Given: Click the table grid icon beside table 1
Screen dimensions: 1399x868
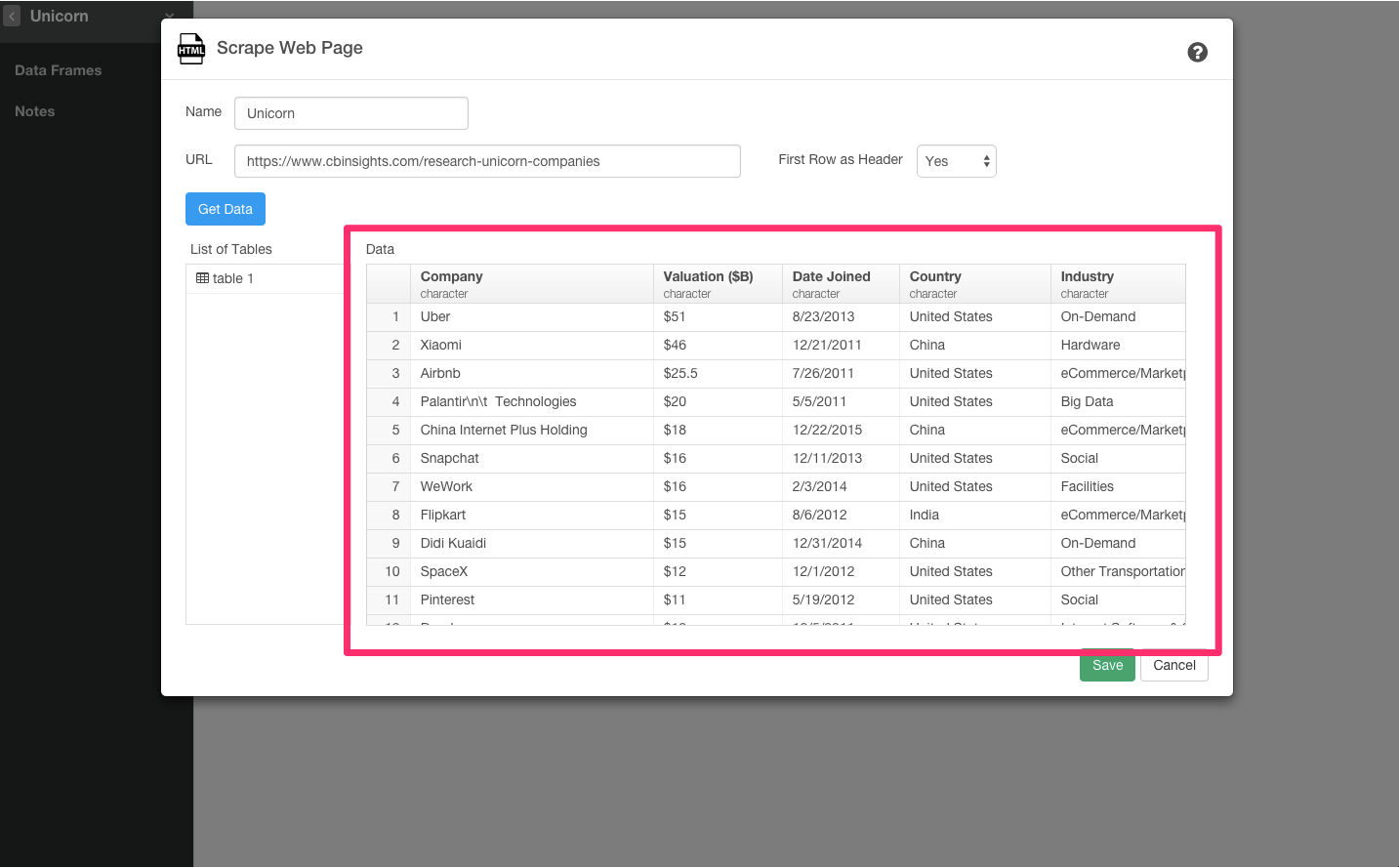Looking at the screenshot, I should click(x=202, y=278).
